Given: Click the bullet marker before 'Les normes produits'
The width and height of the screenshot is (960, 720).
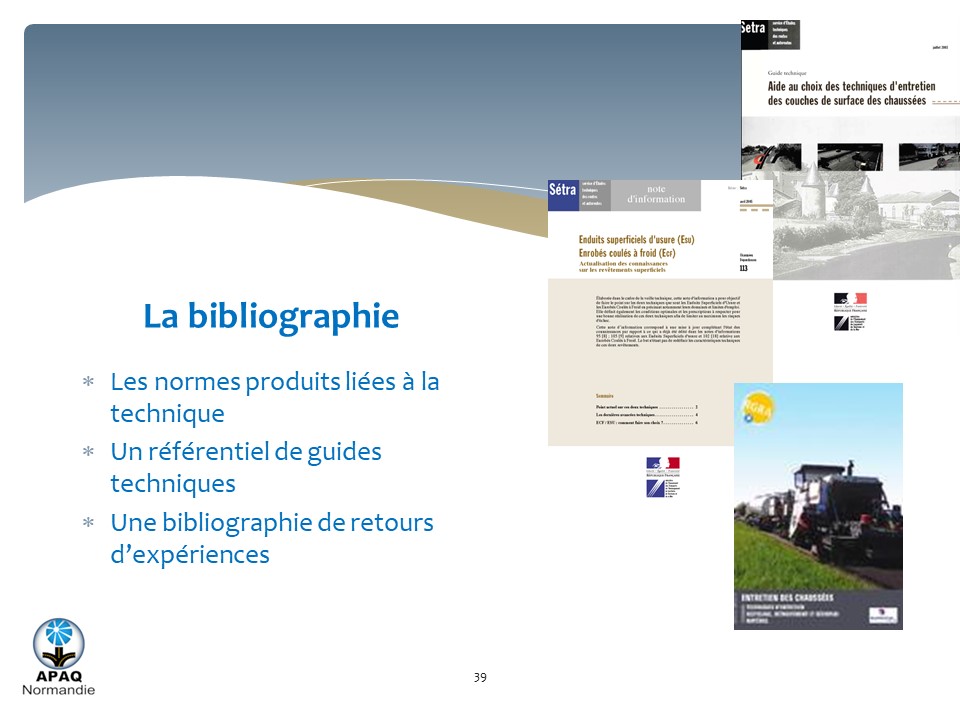Looking at the screenshot, I should 88,383.
